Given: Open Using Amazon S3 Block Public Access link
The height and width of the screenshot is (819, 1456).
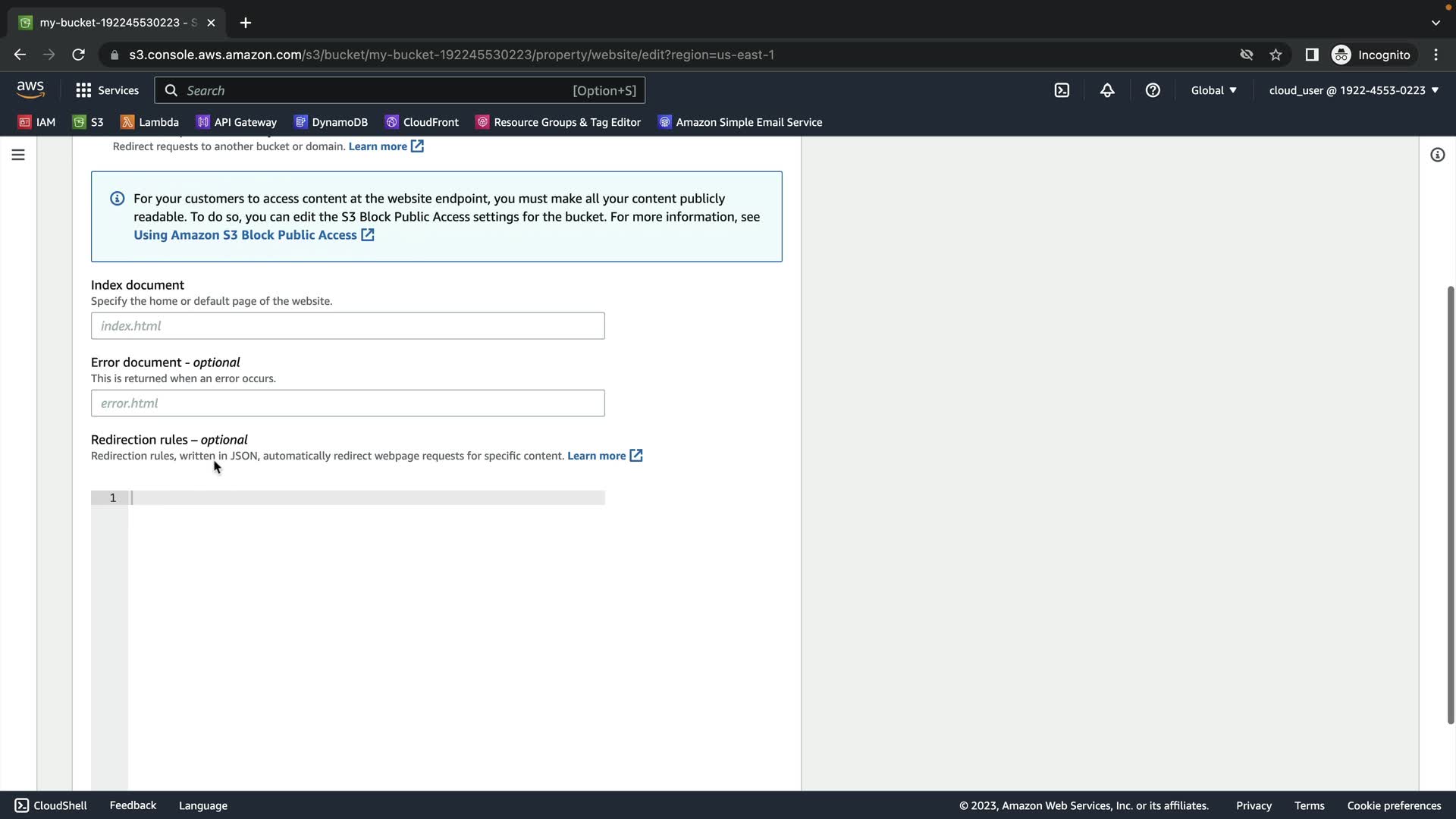Looking at the screenshot, I should pyautogui.click(x=245, y=235).
